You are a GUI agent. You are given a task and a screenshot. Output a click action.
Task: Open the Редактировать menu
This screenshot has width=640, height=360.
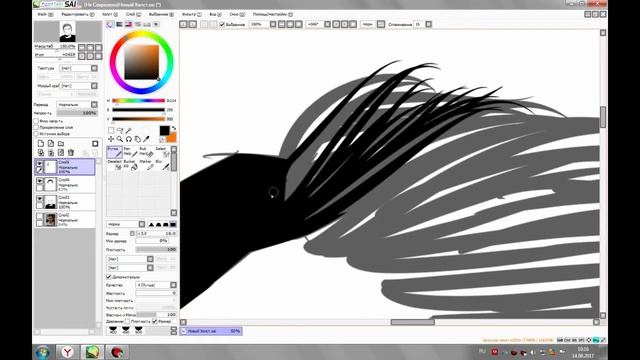(x=78, y=14)
